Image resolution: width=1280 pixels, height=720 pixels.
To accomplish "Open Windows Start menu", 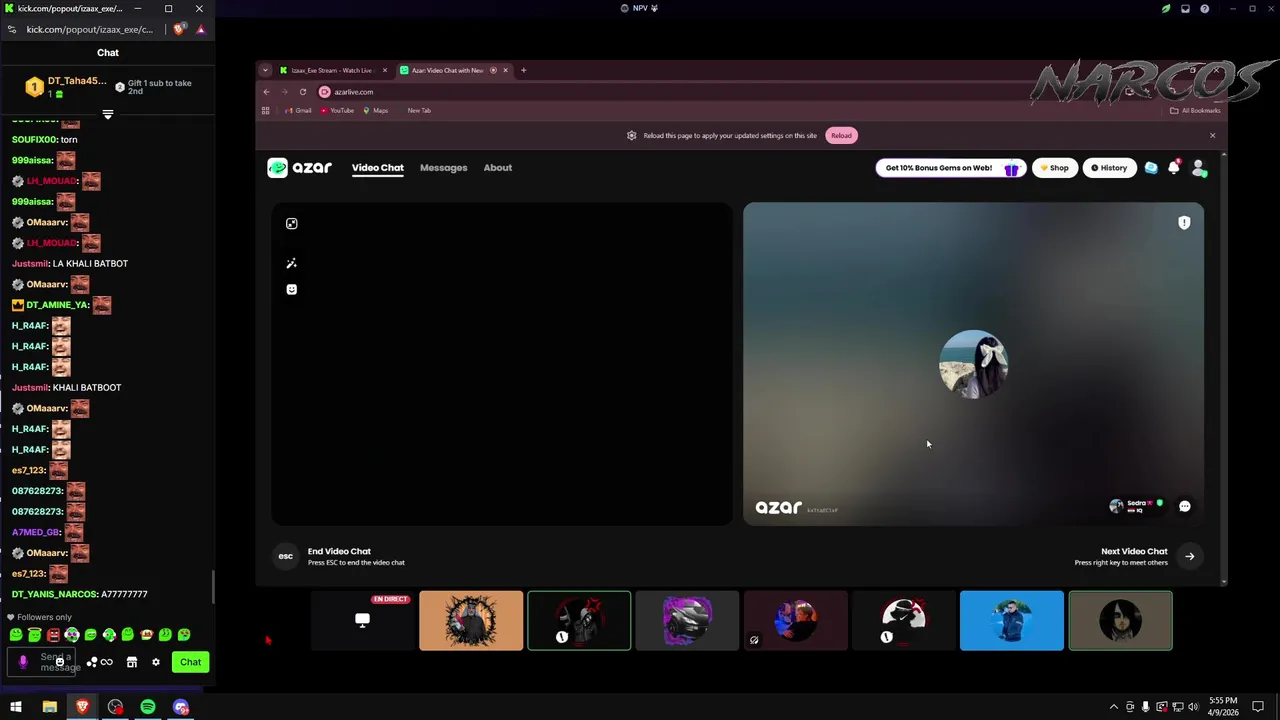I will pyautogui.click(x=16, y=708).
